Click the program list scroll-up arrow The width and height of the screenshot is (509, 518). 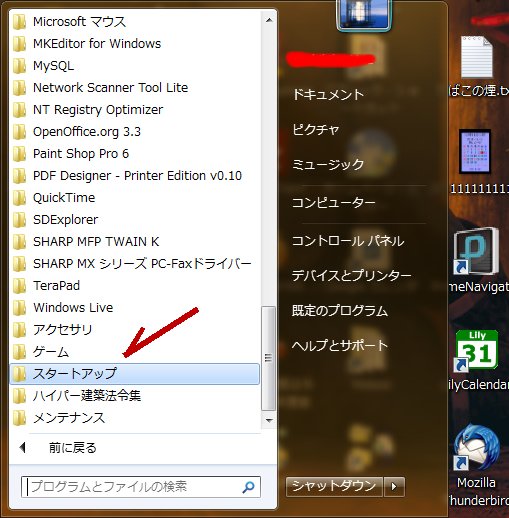pos(269,20)
